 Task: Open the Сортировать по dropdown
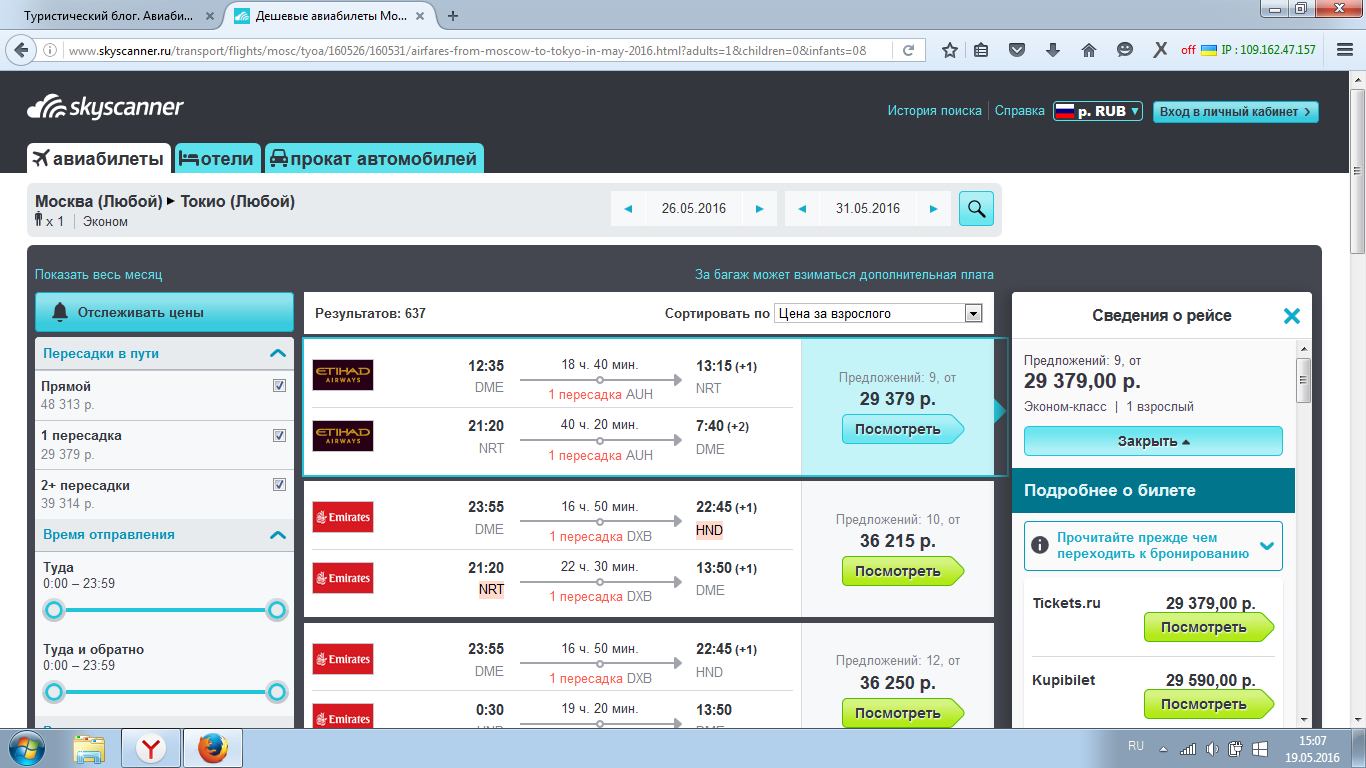tap(879, 314)
